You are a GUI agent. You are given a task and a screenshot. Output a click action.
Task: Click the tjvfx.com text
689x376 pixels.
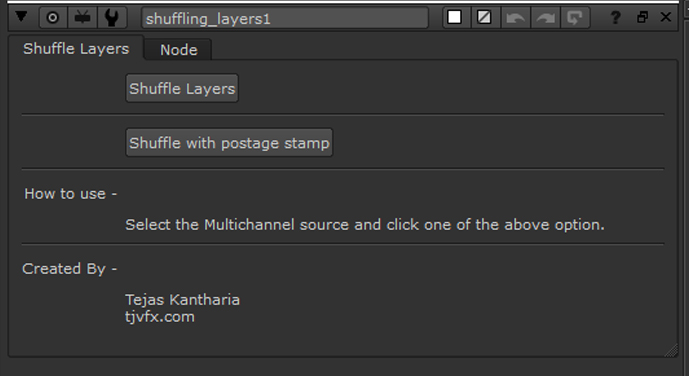pyautogui.click(x=160, y=317)
